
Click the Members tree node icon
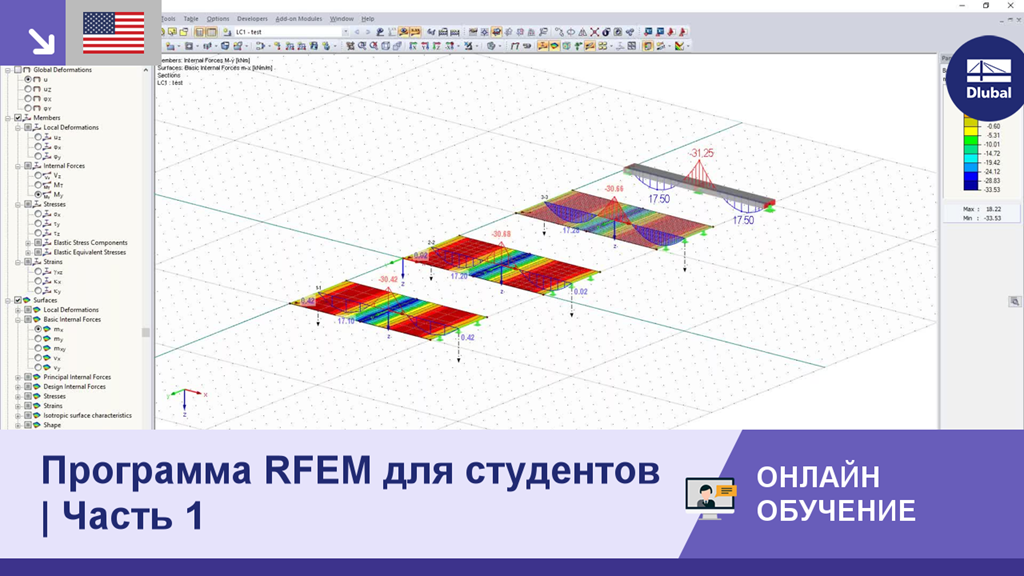[27, 118]
